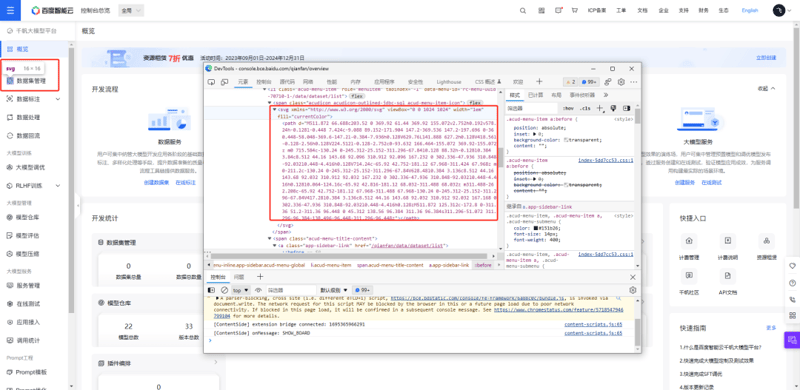The width and height of the screenshot is (800, 390).
Task: Open DevTools settings gear icon
Action: [621, 82]
